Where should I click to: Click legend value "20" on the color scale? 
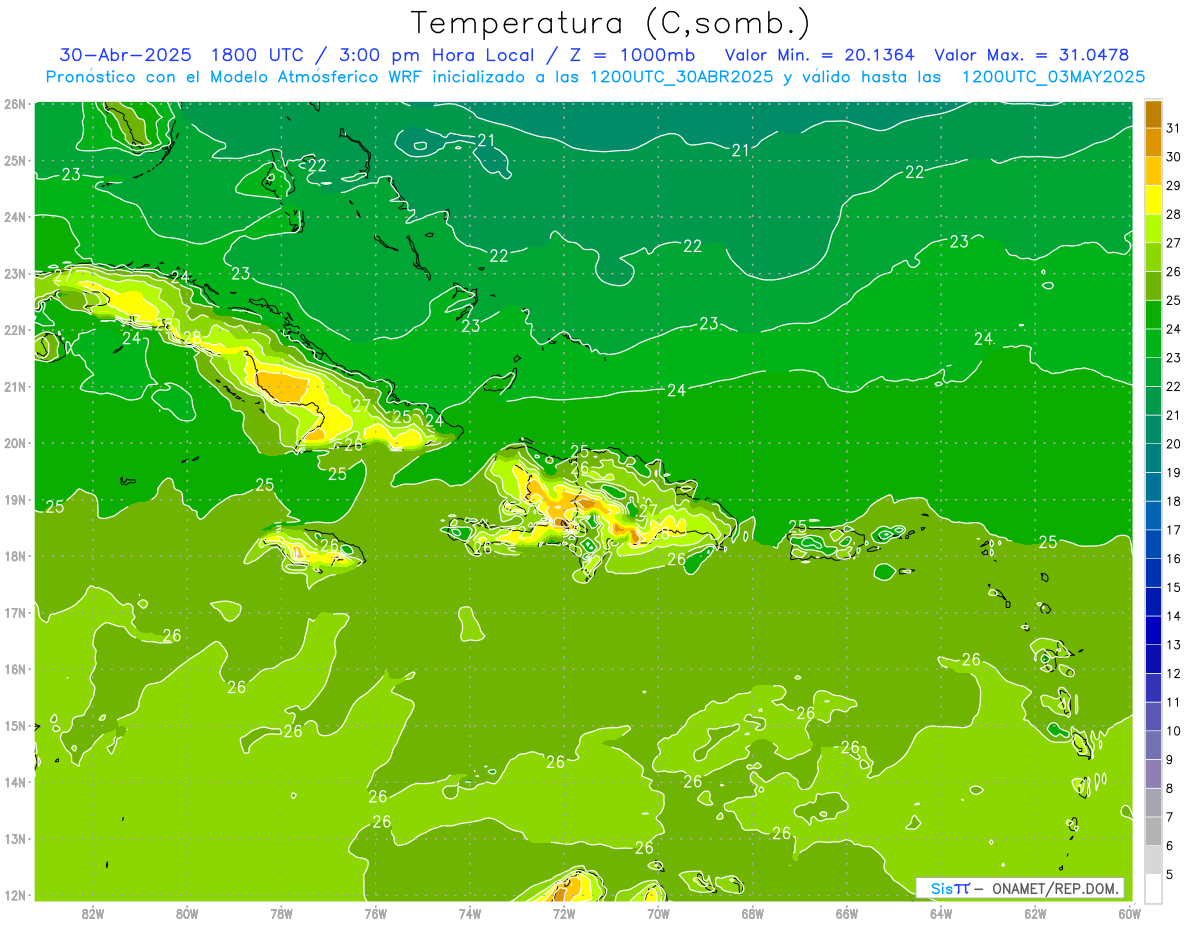pyautogui.click(x=1174, y=444)
